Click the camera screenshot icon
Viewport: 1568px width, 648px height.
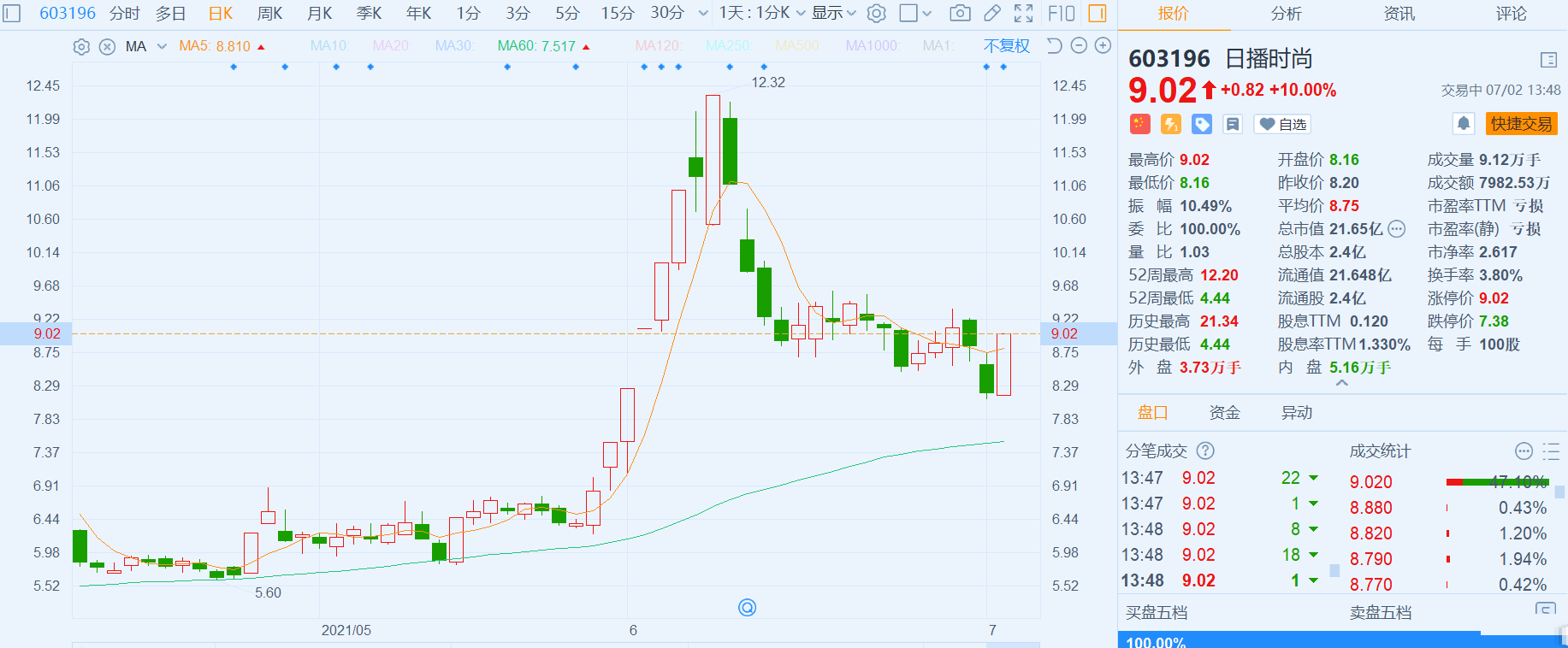(960, 13)
